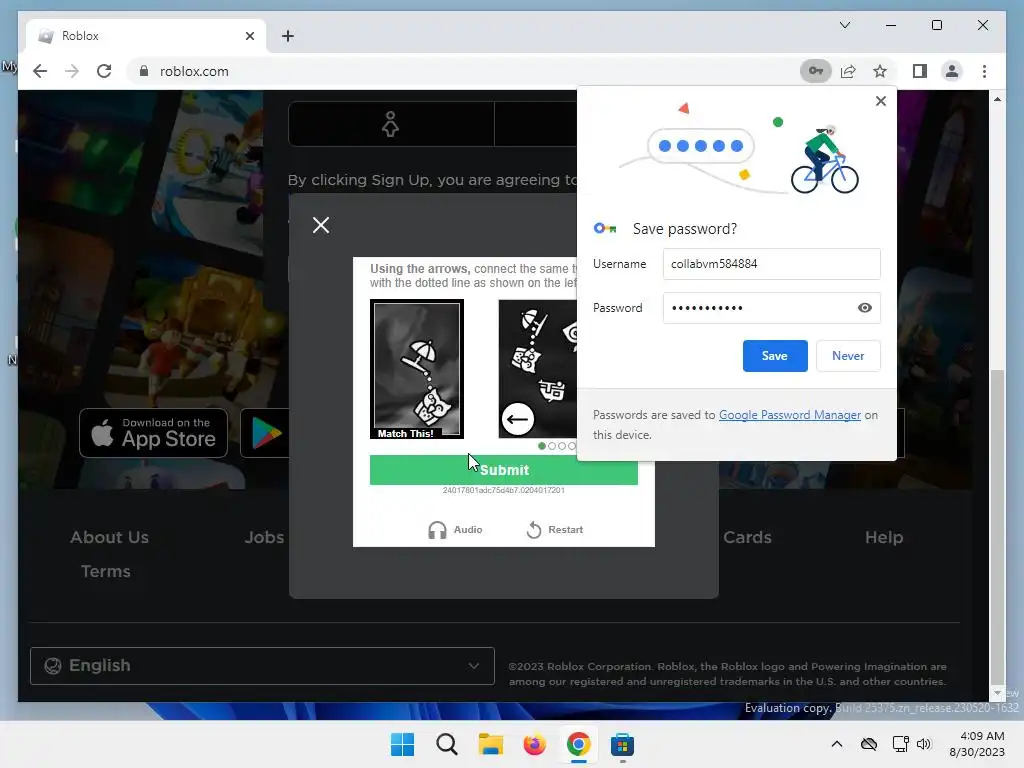1024x768 pixels.
Task: Open Microsoft Store from taskbar
Action: click(622, 744)
